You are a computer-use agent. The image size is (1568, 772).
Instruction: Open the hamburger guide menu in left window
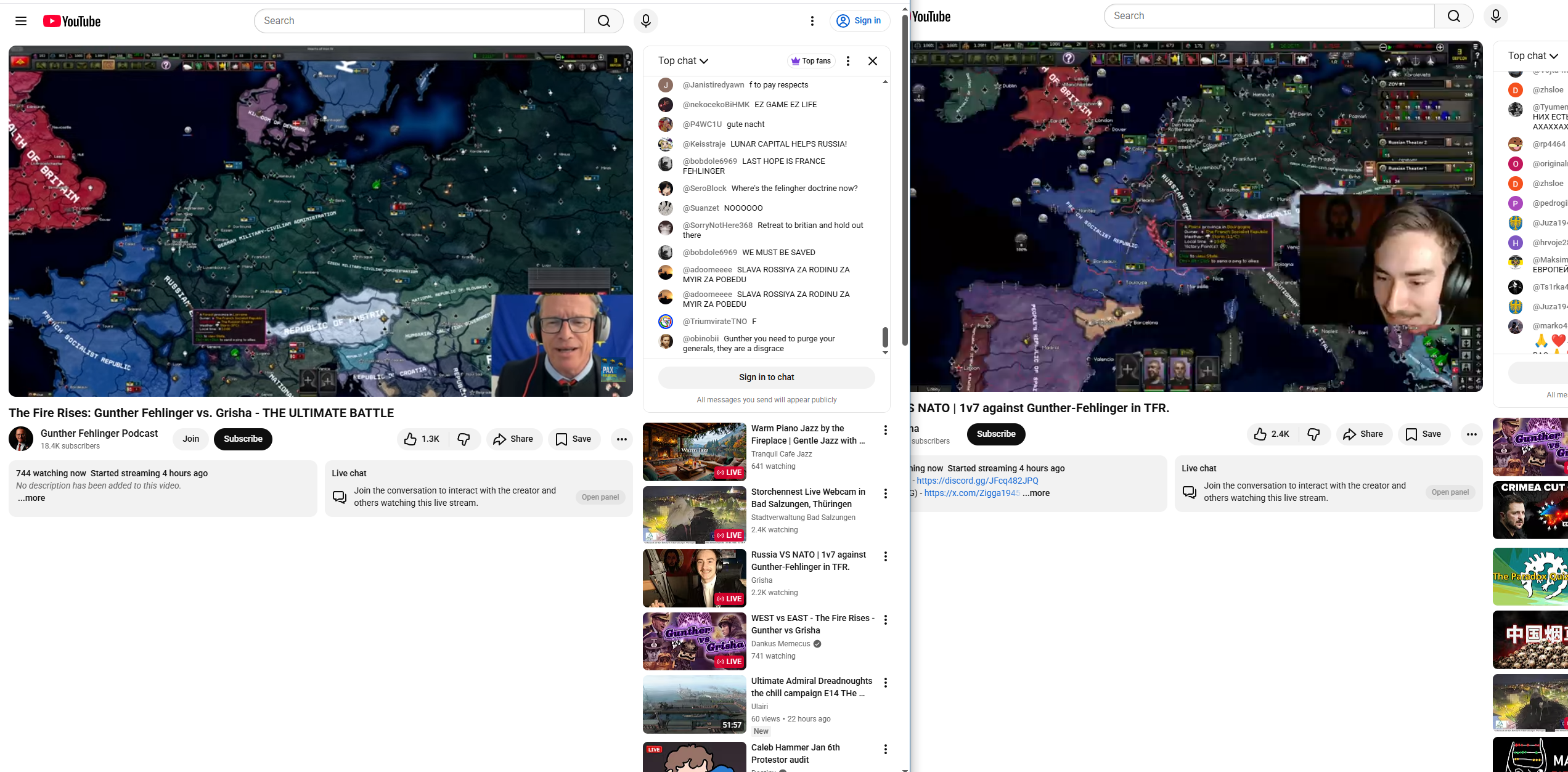coord(21,21)
